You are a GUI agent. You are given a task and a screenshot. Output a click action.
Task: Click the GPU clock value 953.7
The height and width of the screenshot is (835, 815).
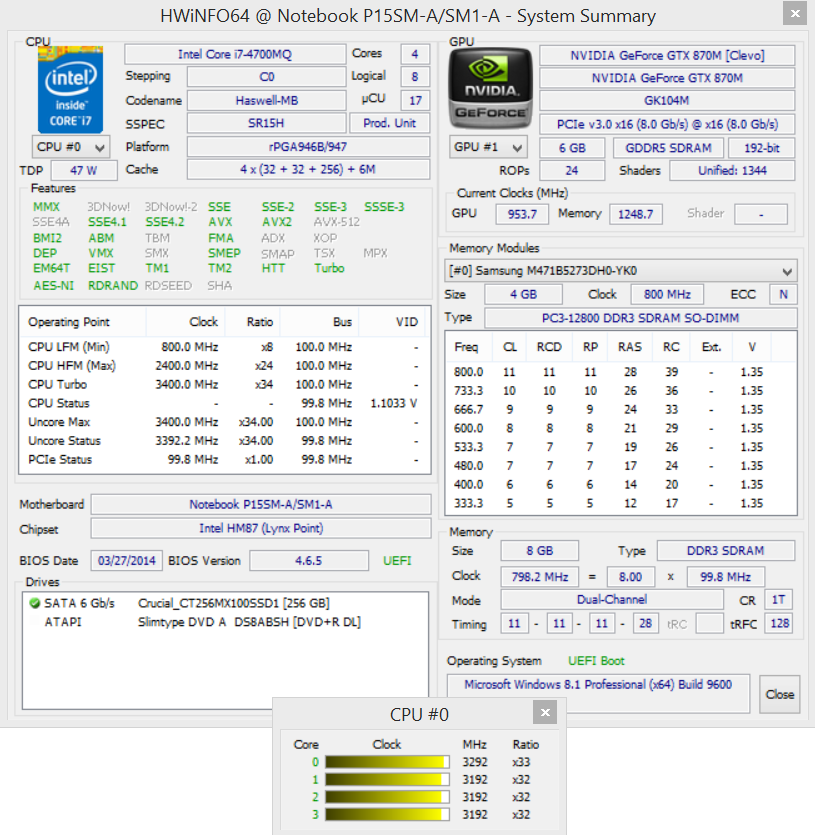522,215
